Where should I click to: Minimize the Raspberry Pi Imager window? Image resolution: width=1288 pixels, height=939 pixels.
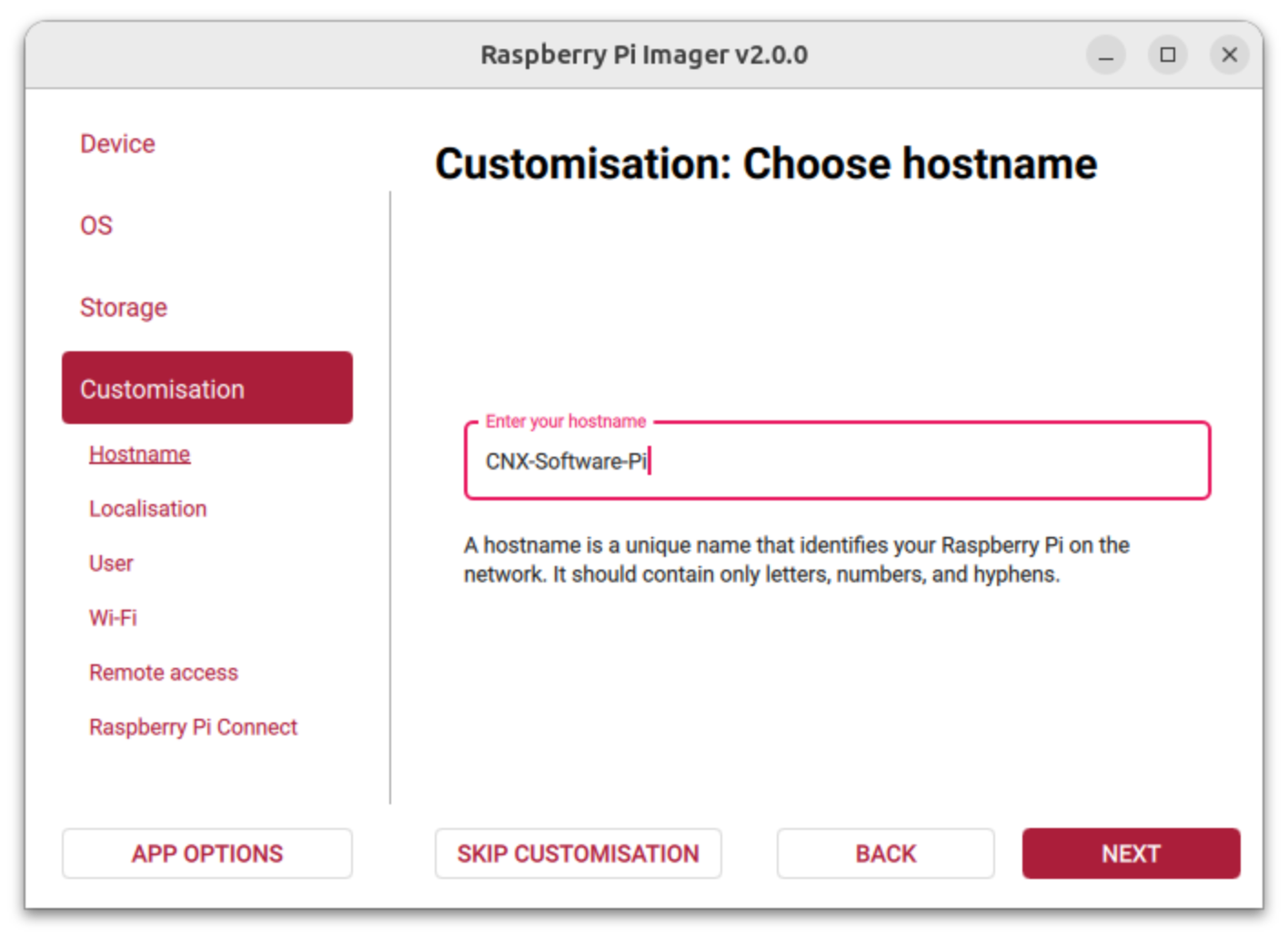(1106, 56)
